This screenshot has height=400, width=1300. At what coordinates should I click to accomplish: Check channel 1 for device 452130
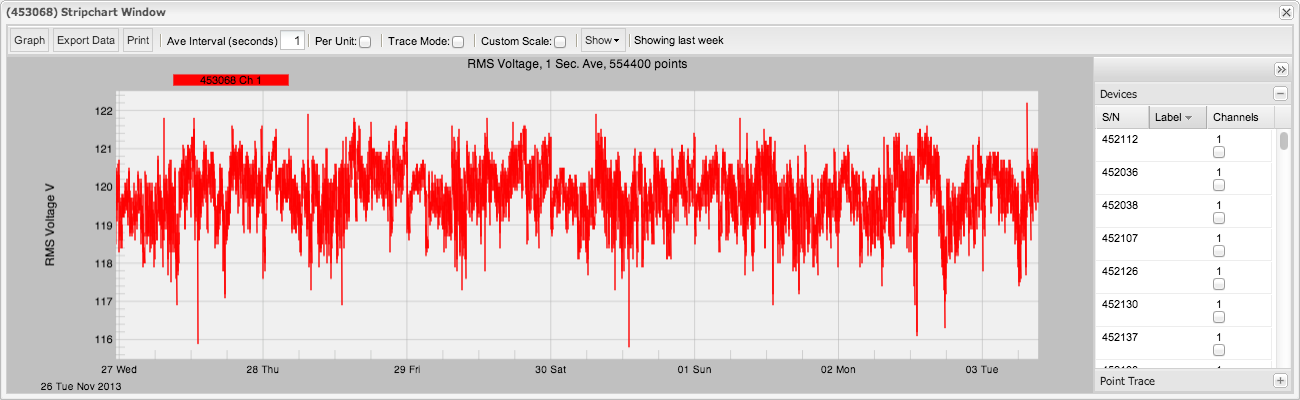(1219, 318)
